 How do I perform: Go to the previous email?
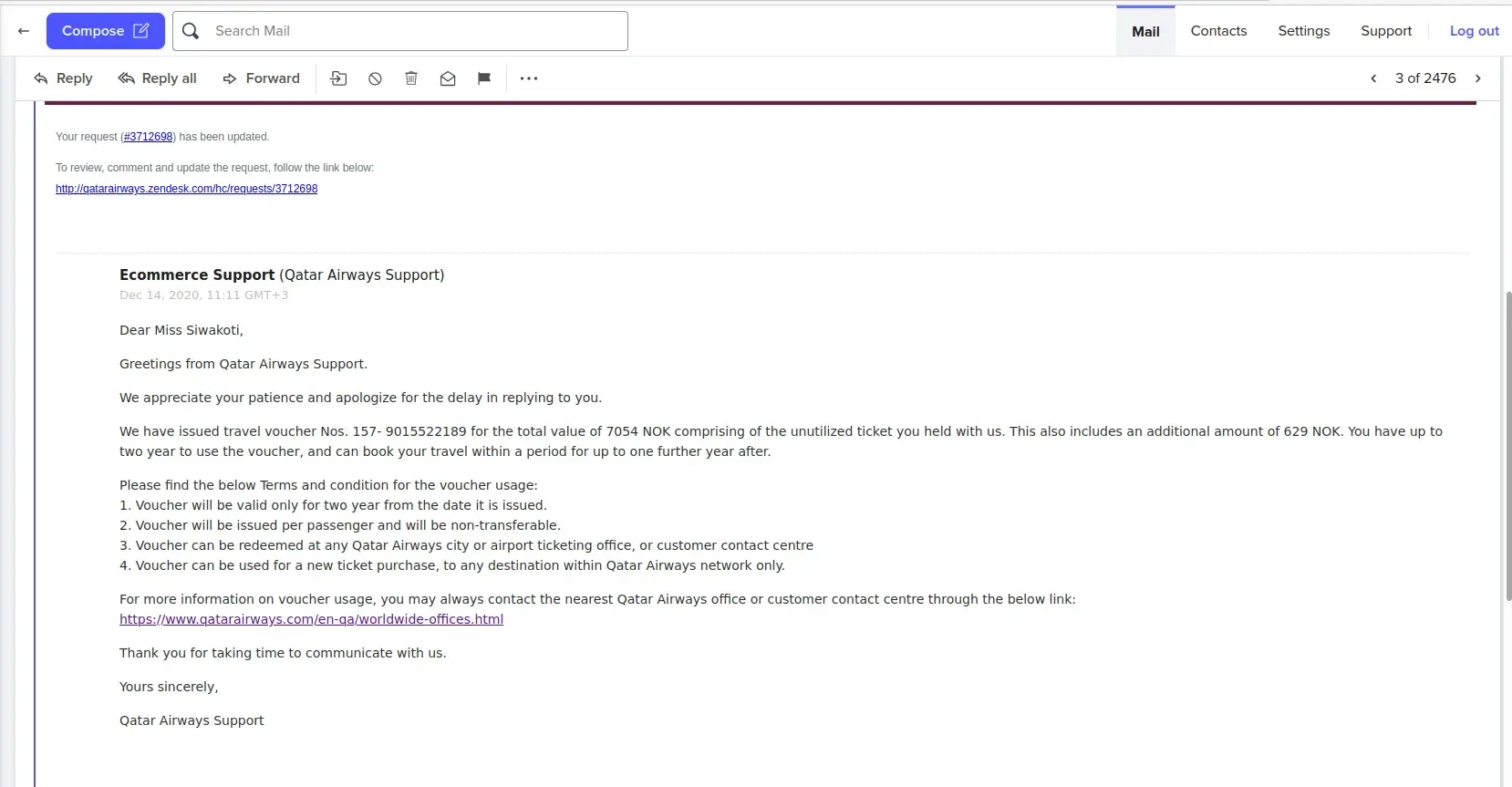(1373, 78)
